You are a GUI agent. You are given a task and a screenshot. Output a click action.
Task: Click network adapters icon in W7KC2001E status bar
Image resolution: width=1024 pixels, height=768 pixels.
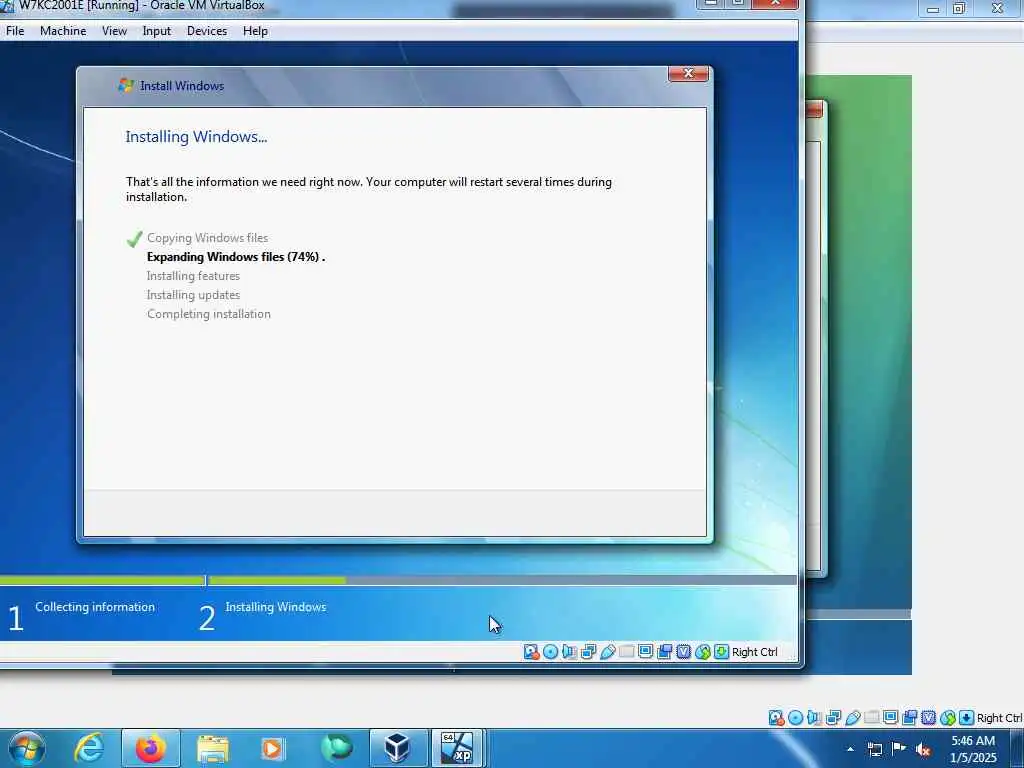tap(588, 652)
